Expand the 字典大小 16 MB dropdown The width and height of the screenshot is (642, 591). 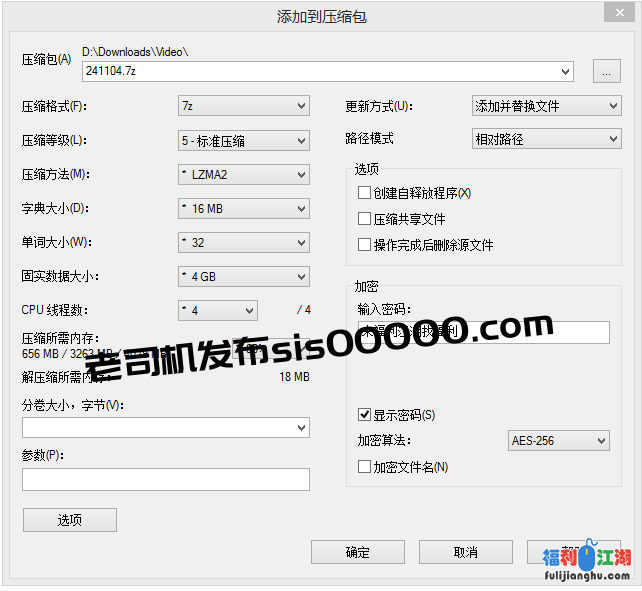click(243, 209)
